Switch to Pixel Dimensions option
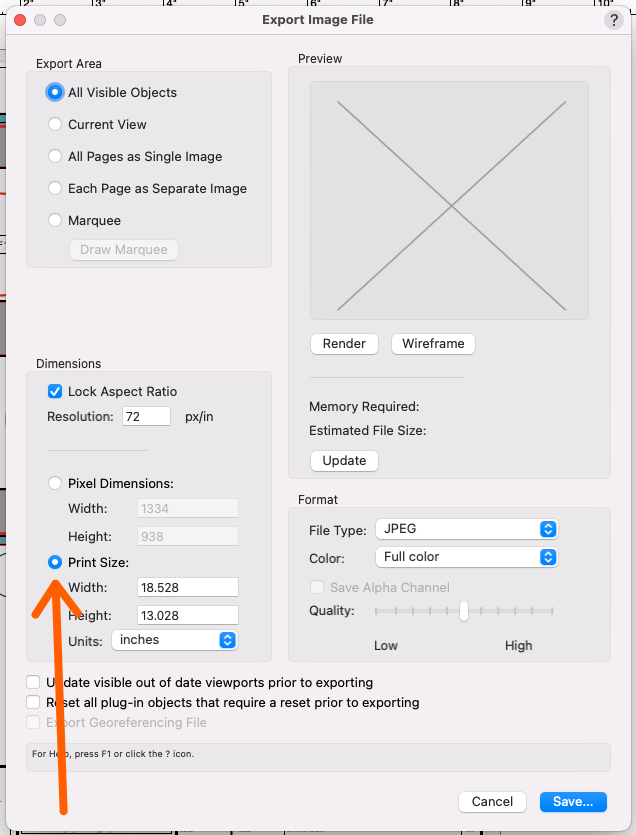636x835 pixels. pos(55,483)
